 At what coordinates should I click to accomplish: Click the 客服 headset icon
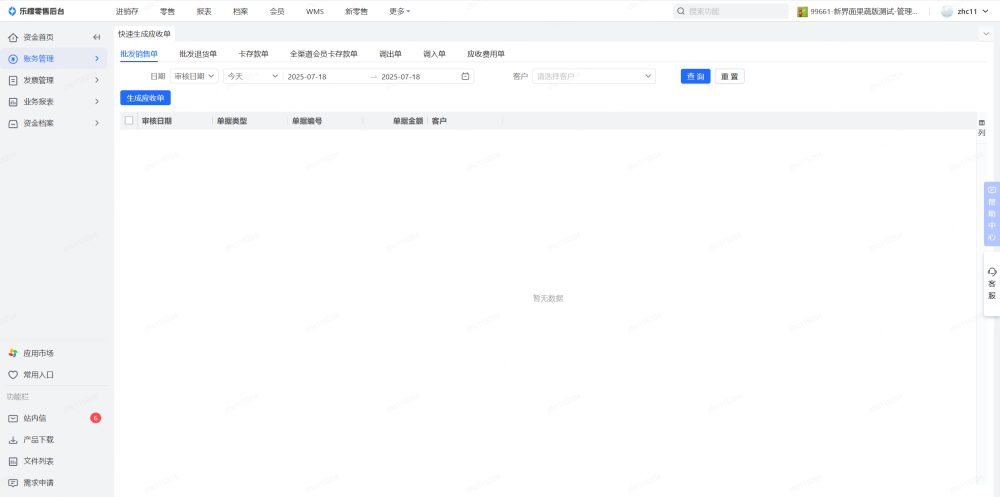(991, 272)
